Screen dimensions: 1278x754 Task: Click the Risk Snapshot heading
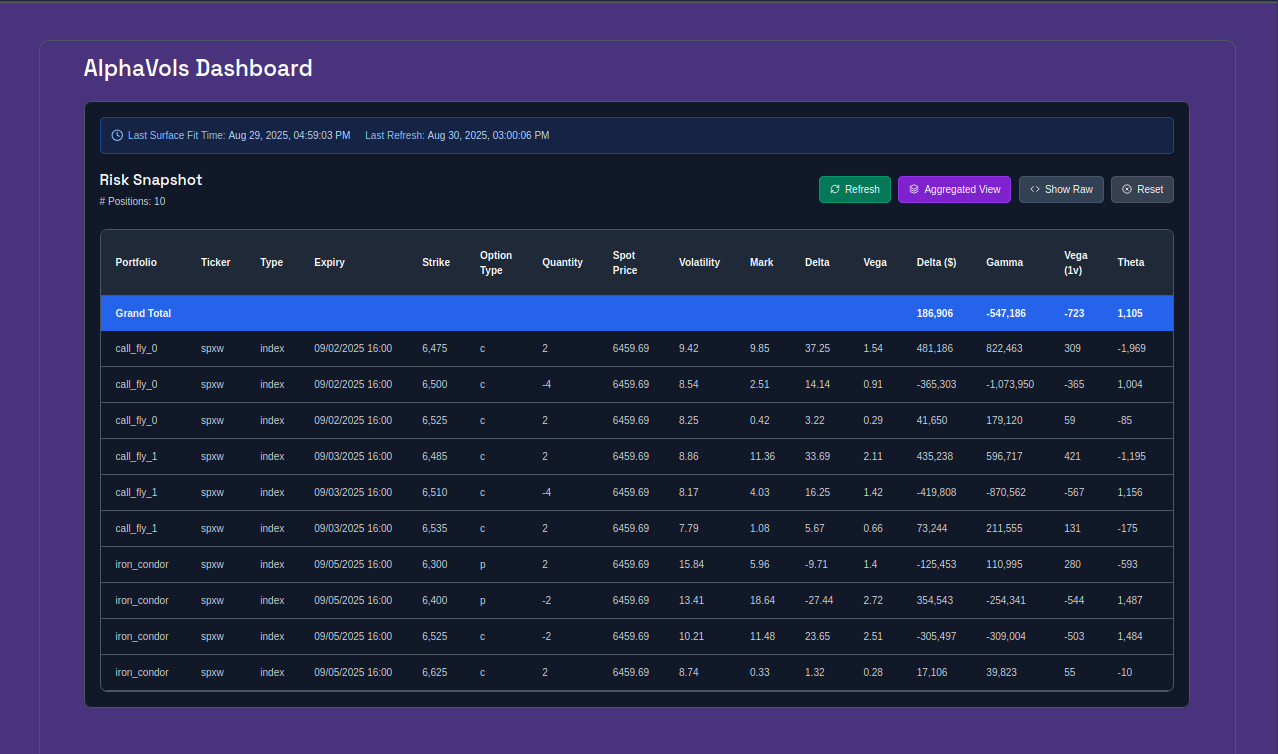(151, 180)
